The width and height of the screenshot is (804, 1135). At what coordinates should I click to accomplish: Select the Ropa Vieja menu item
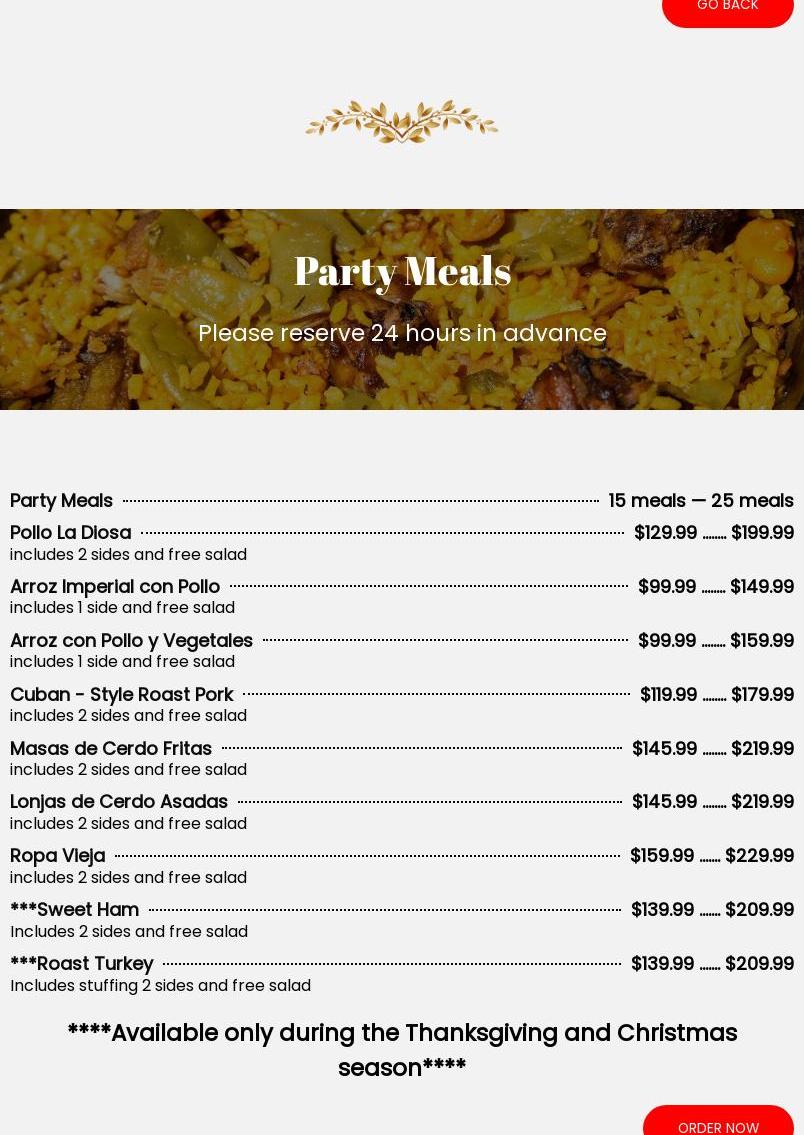point(58,856)
